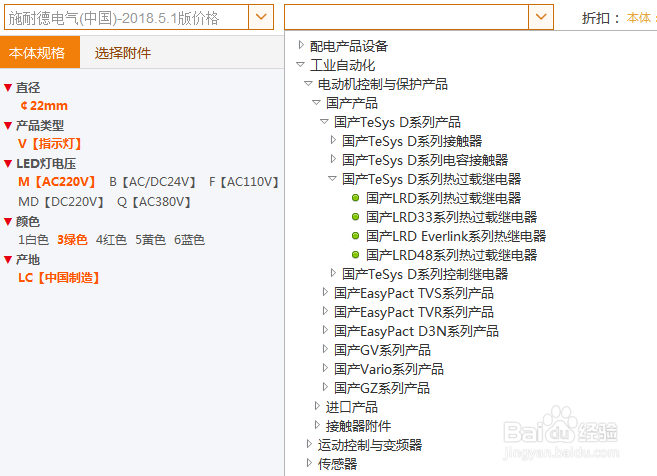This screenshot has height=476, width=657.
Task: Open the 施耐德电气 price list dropdown arrow
Action: [x=261, y=17]
